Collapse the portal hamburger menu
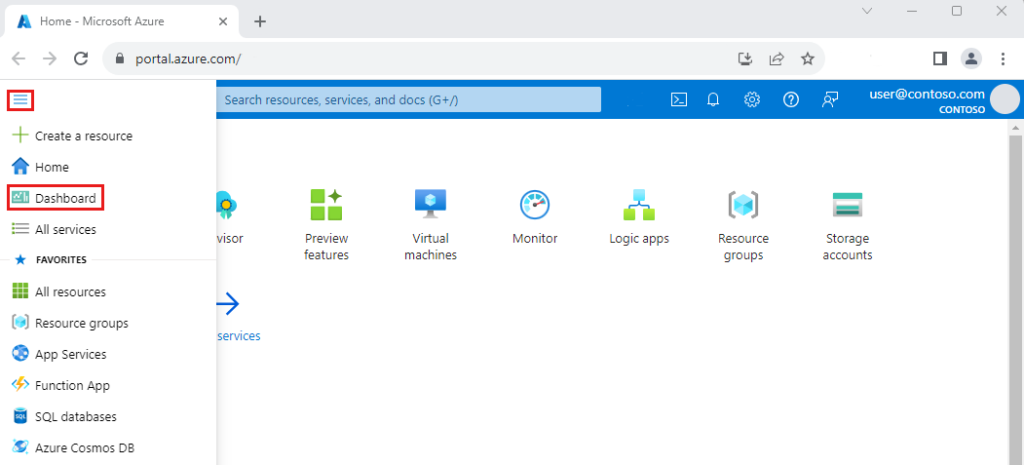The height and width of the screenshot is (465, 1024). click(x=20, y=100)
